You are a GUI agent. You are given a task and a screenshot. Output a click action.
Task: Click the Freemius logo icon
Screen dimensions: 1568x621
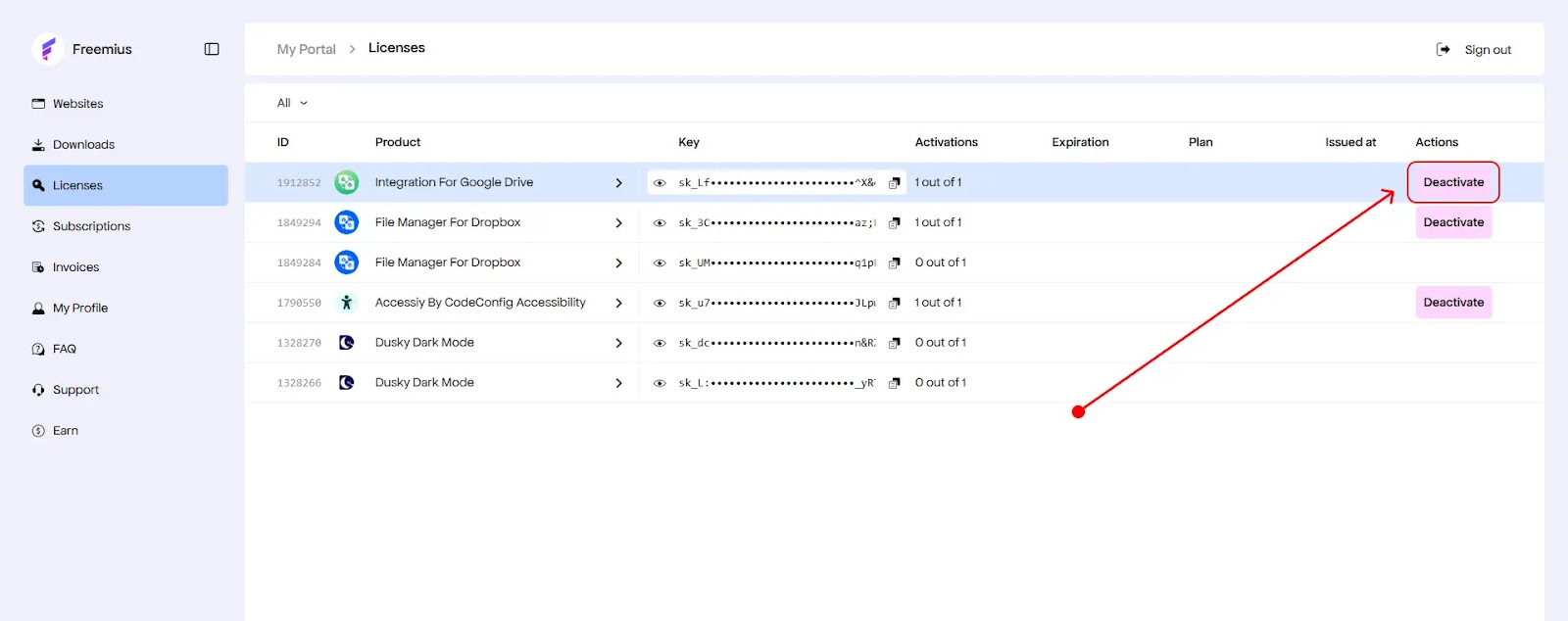47,49
